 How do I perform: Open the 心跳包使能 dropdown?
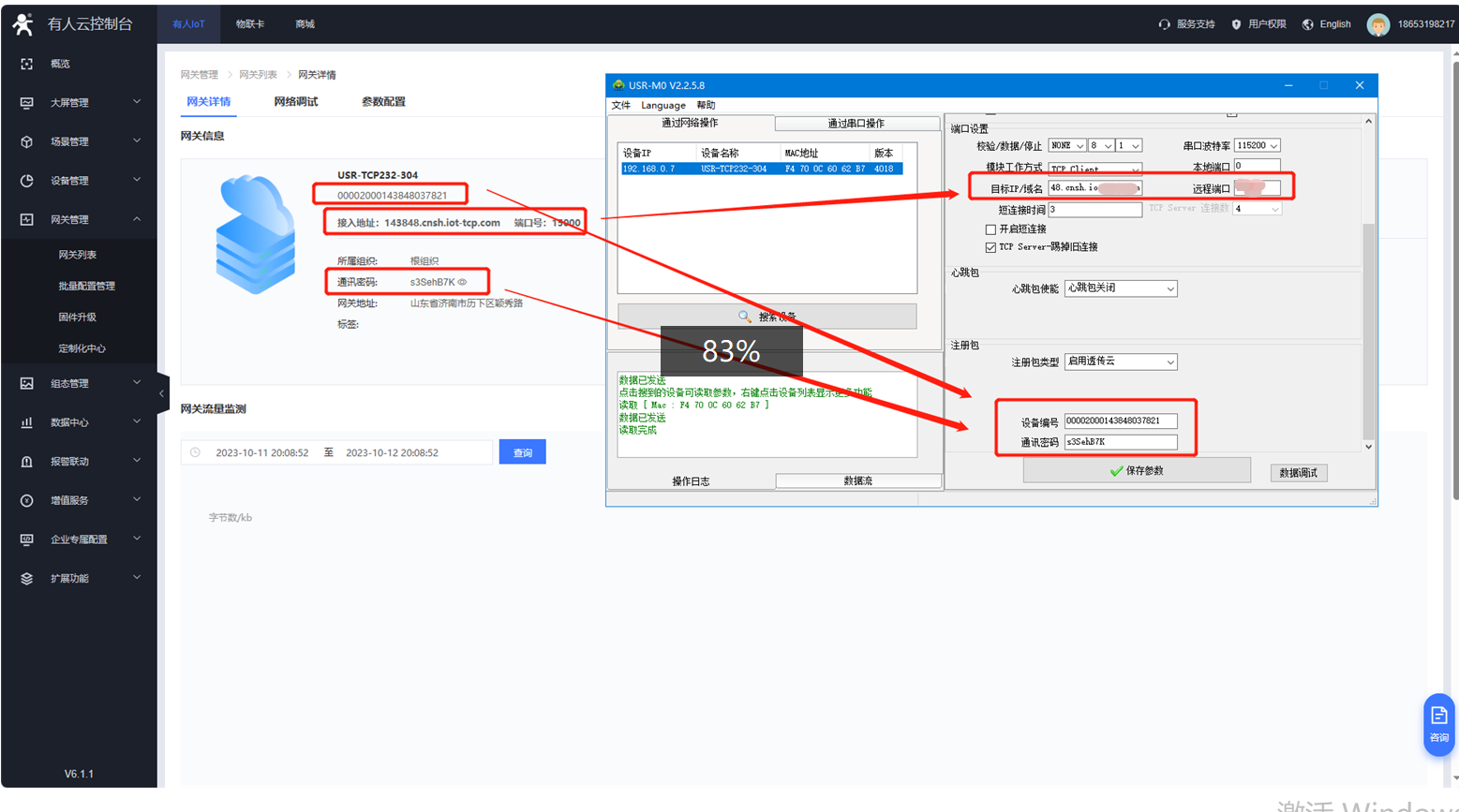point(1121,288)
